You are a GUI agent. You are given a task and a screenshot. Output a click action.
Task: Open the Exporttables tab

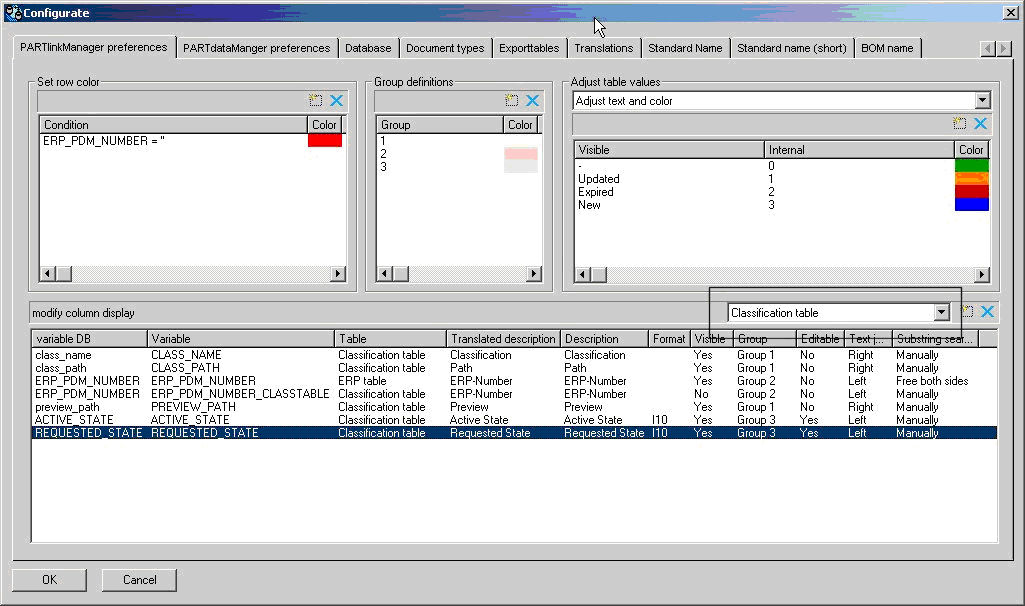point(529,48)
